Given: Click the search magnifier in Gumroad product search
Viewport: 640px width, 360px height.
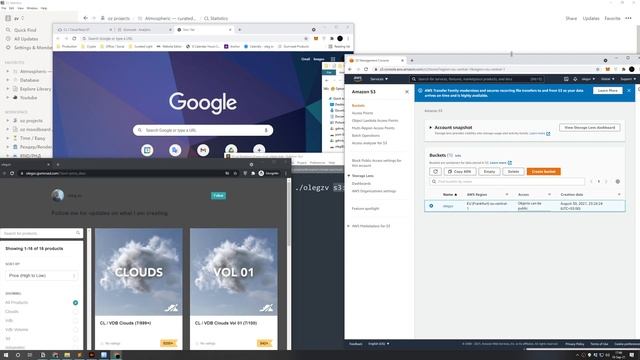Looking at the screenshot, I should pos(78,233).
